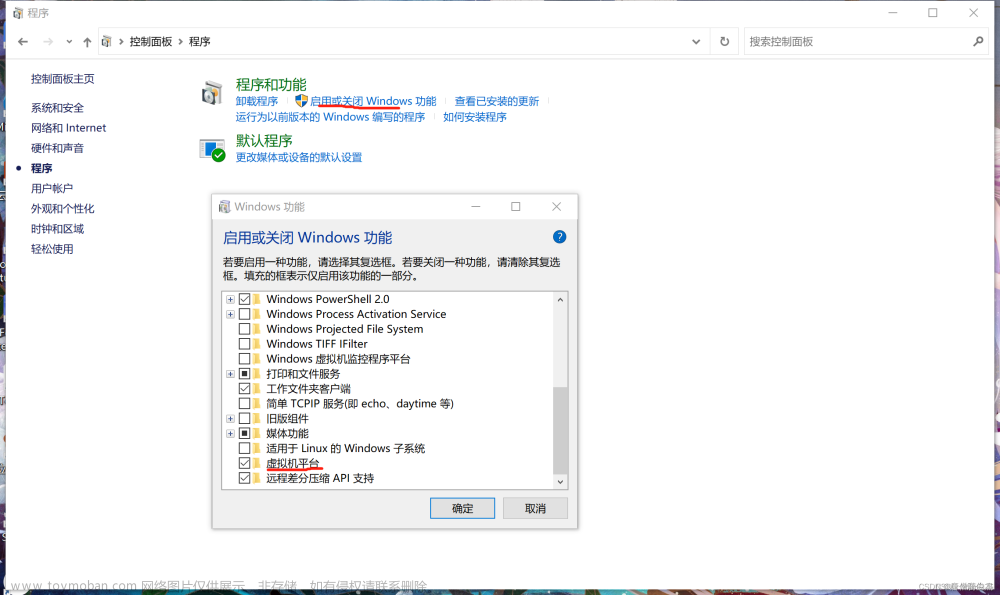Open the 用户帐户 category

tap(52, 188)
